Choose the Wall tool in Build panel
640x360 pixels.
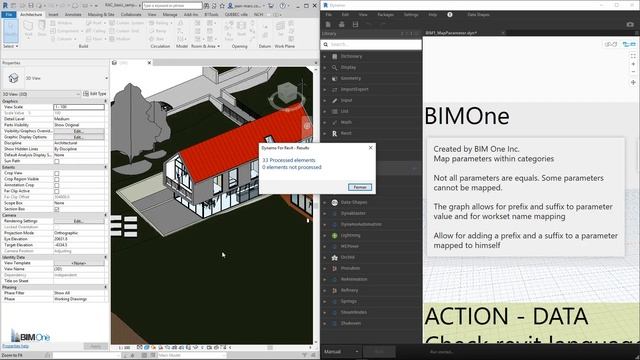tap(28, 29)
